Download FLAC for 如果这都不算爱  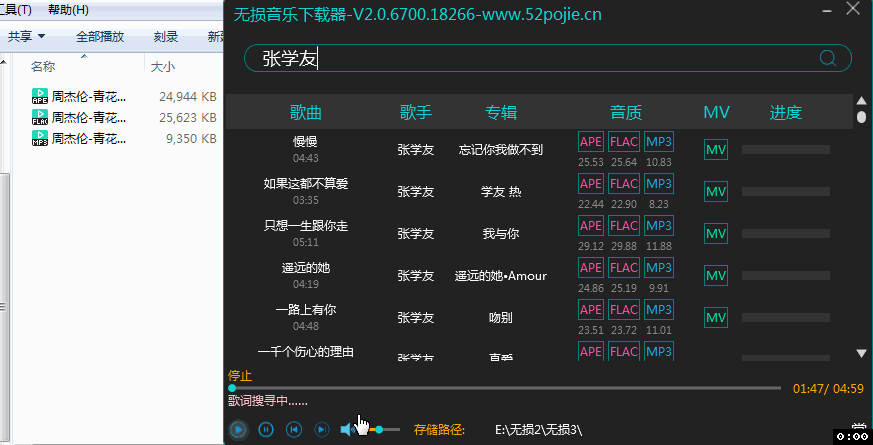pyautogui.click(x=624, y=184)
